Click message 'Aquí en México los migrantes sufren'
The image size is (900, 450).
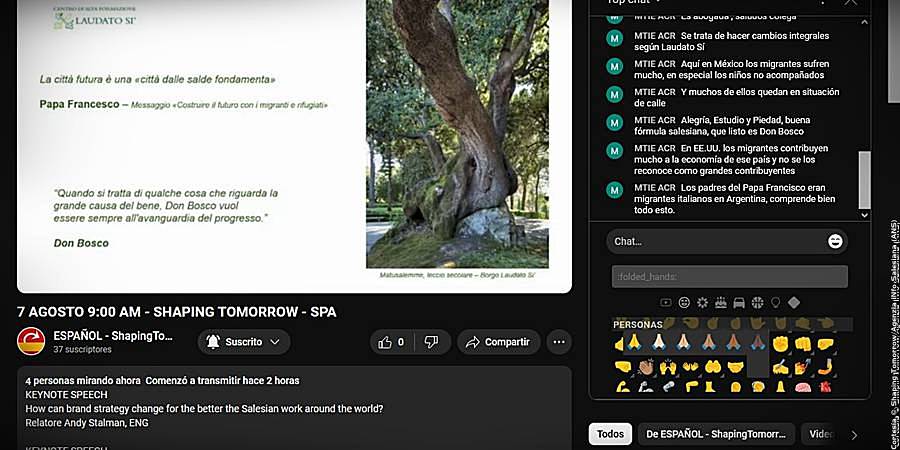click(732, 69)
